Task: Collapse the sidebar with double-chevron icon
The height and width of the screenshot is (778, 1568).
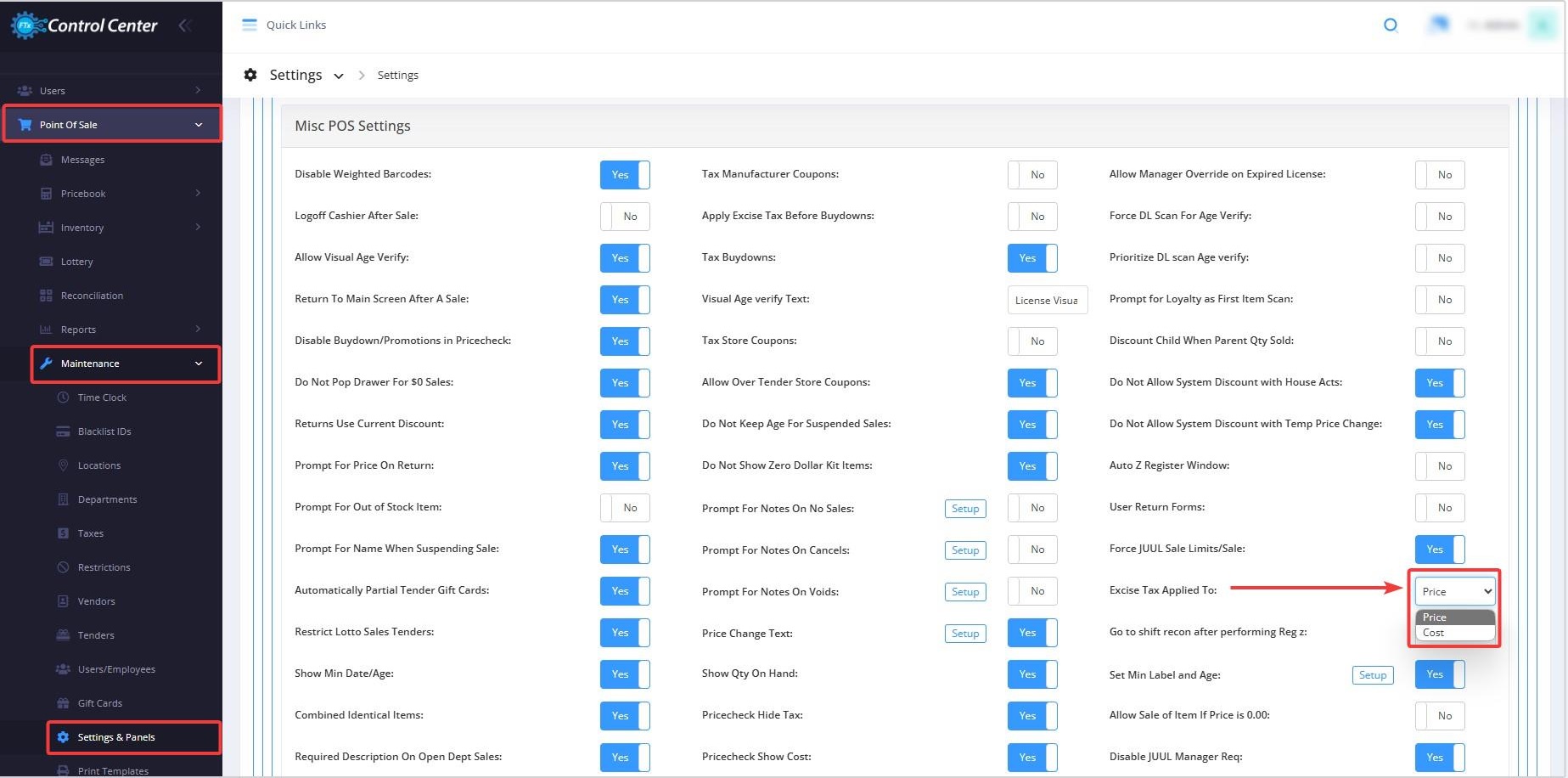Action: point(185,25)
